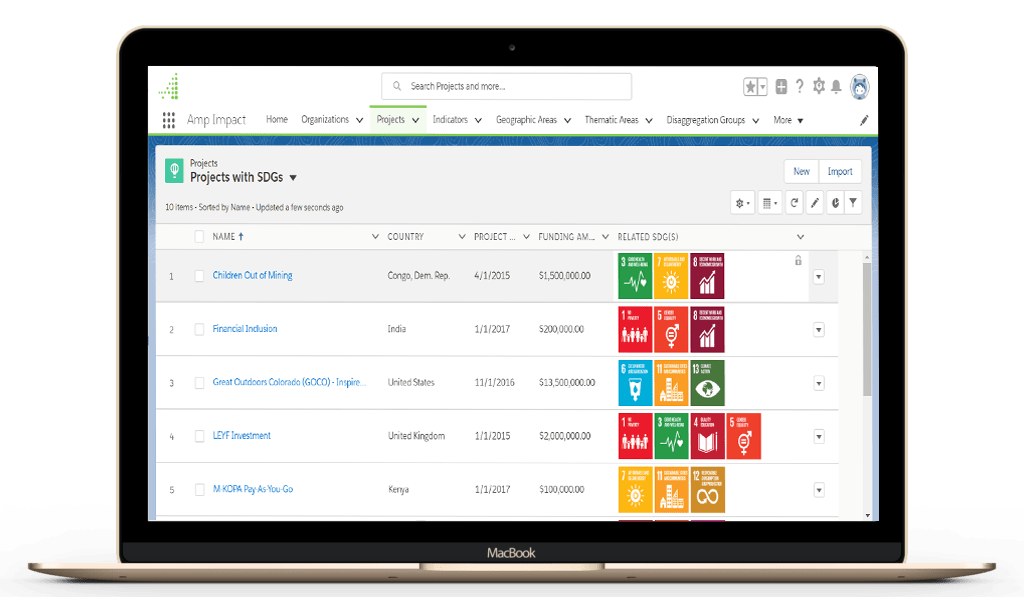Click SDG 1 tile in Financial Inclusion row

[635, 329]
